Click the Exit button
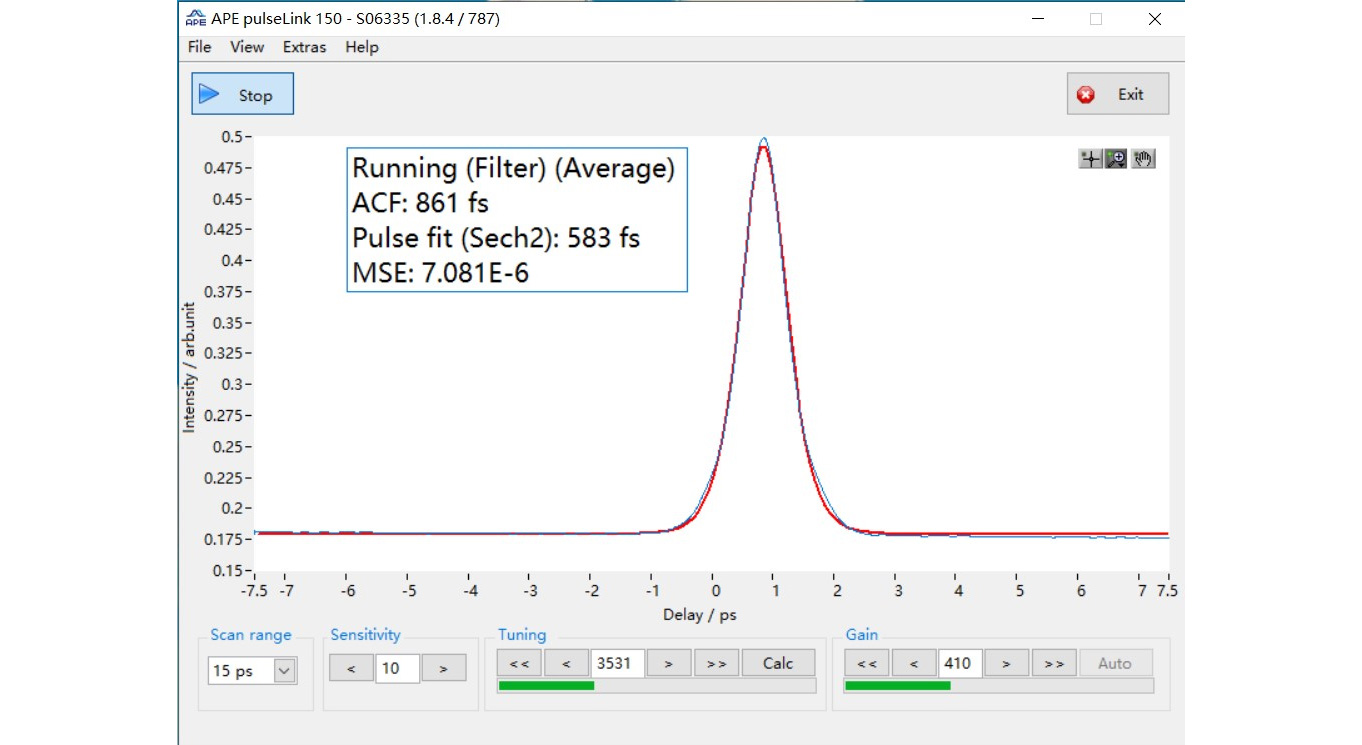Image resolution: width=1362 pixels, height=745 pixels. (1117, 95)
